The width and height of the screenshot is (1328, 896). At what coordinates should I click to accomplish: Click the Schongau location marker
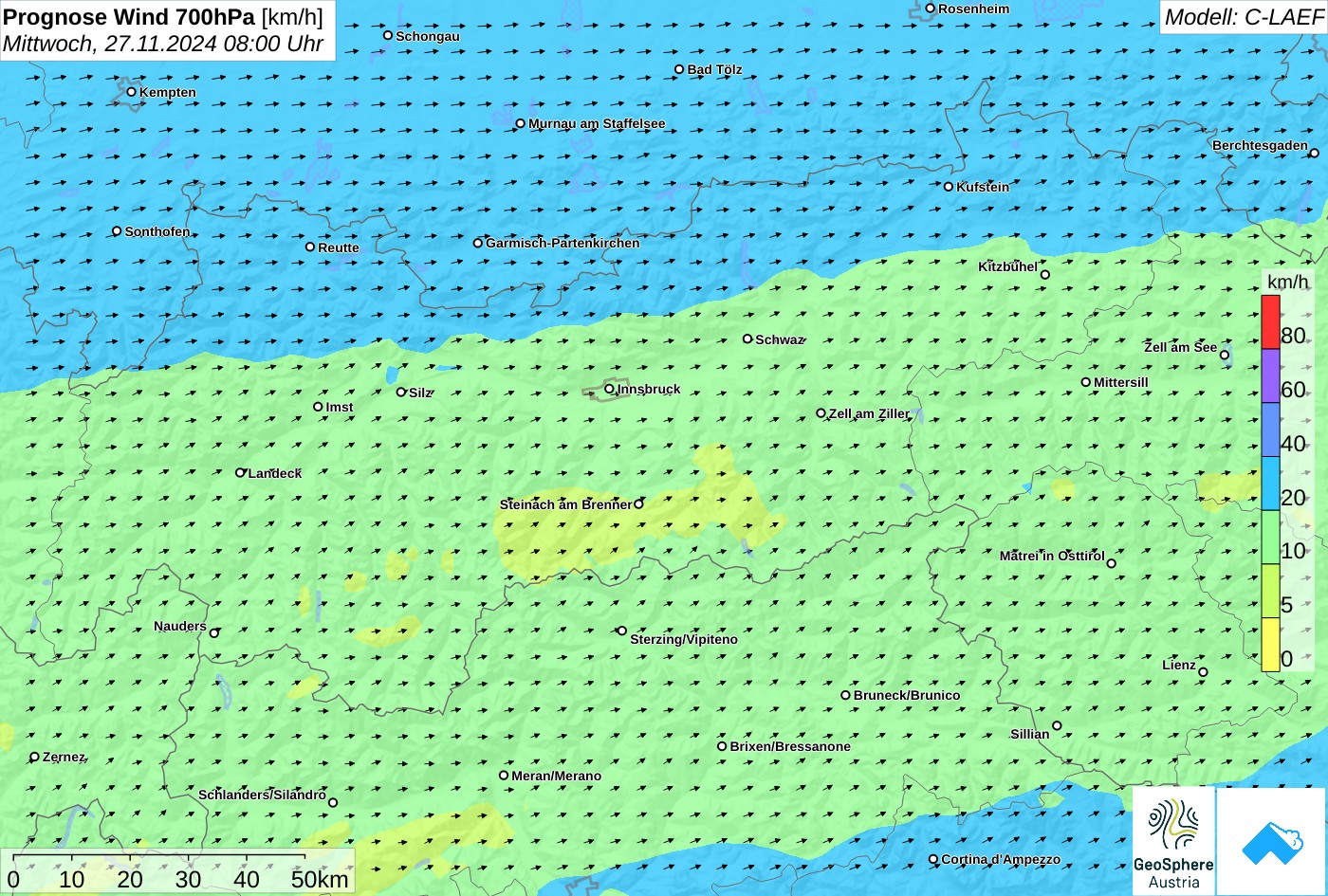point(387,35)
